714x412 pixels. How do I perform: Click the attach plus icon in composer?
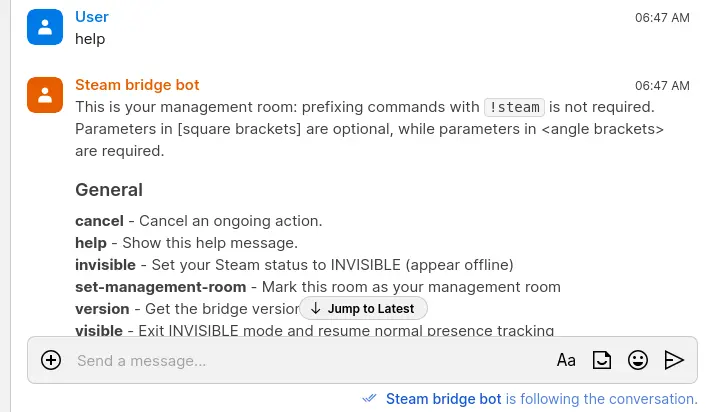[x=51, y=360]
